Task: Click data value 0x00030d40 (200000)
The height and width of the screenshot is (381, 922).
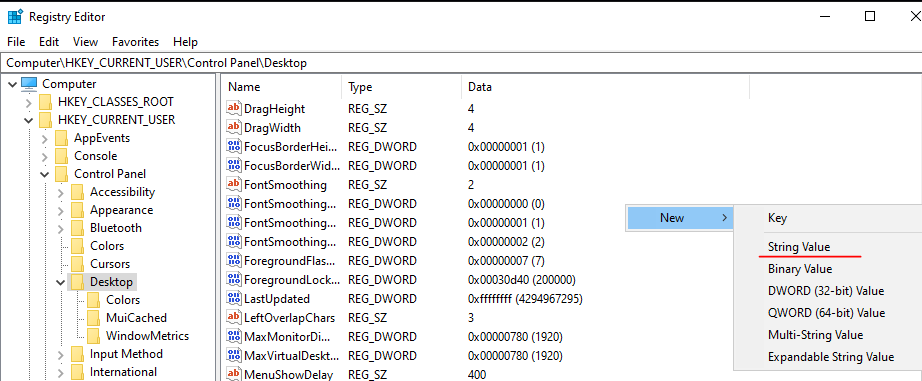Action: [522, 280]
